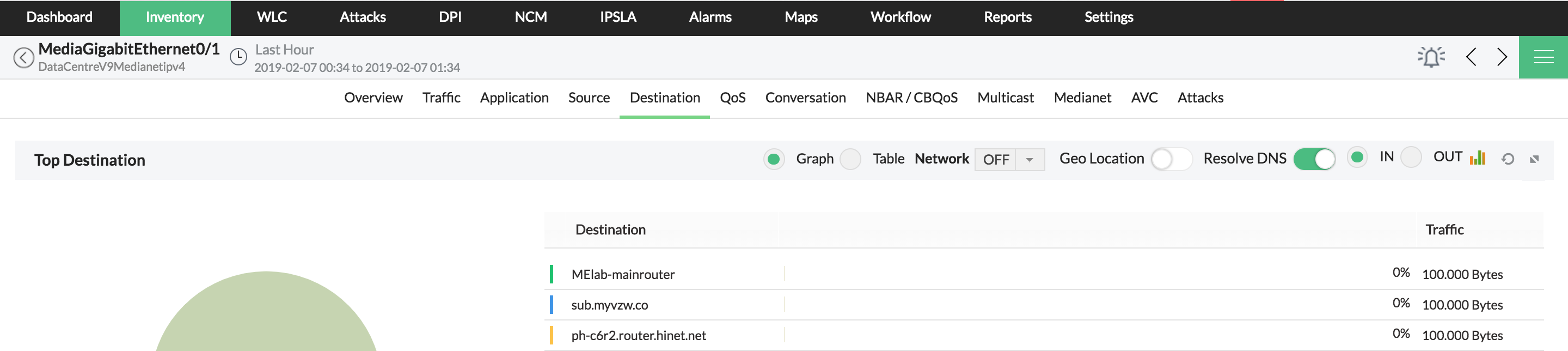The width and height of the screenshot is (1568, 351).
Task: Open the Reports menu
Action: point(1007,17)
